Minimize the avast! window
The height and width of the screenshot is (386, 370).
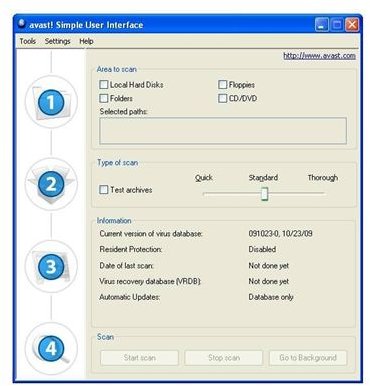click(321, 25)
